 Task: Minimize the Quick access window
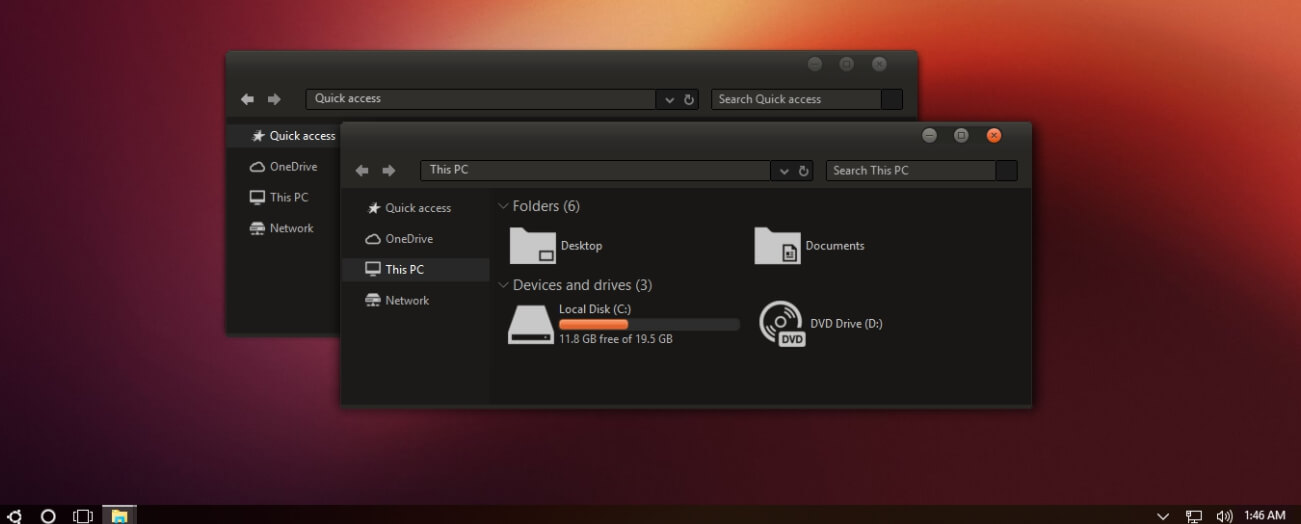coord(815,64)
